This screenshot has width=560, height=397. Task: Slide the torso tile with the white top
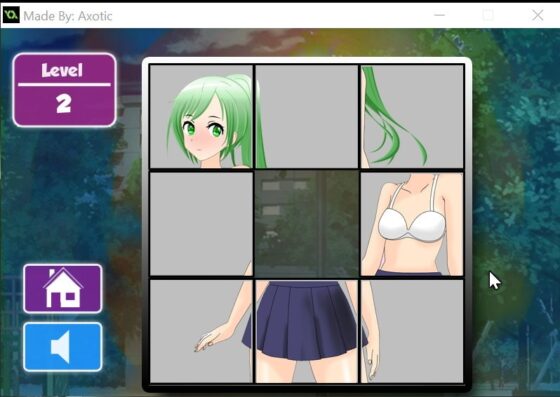pyautogui.click(x=412, y=224)
